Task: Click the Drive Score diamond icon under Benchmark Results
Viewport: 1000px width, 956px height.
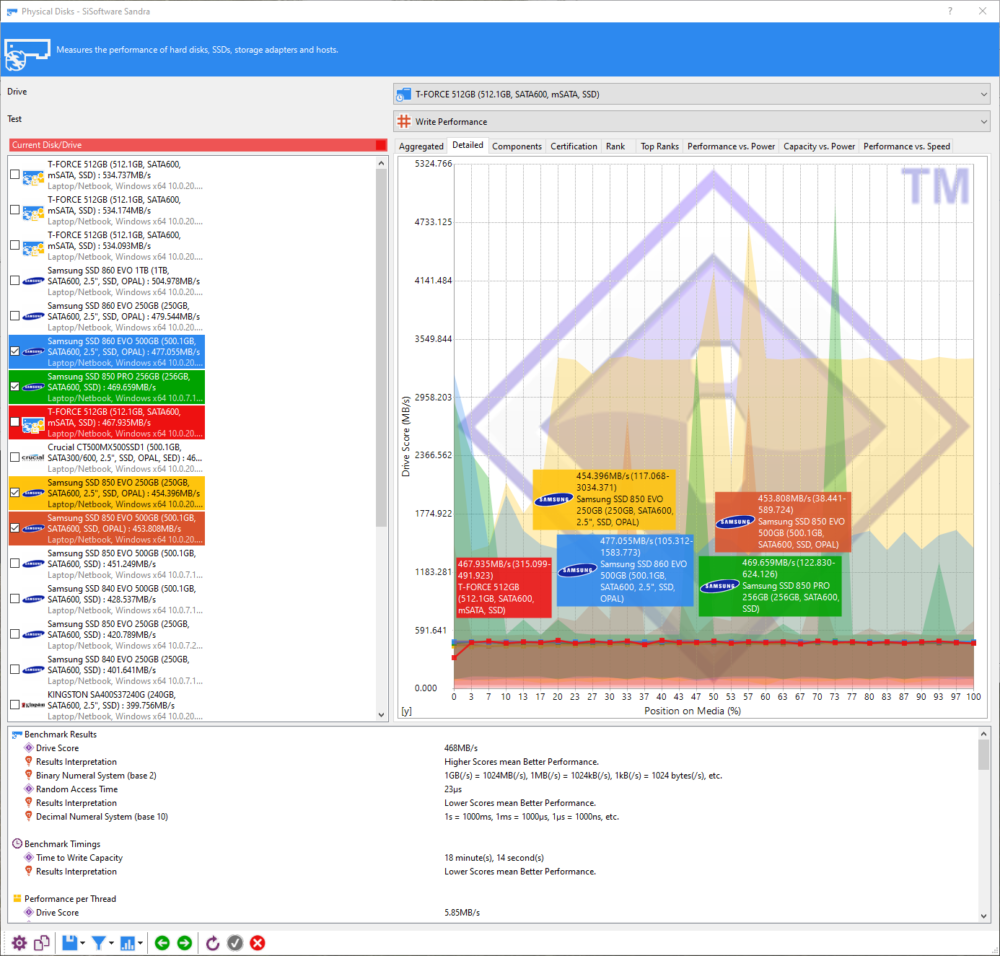Action: [x=29, y=747]
